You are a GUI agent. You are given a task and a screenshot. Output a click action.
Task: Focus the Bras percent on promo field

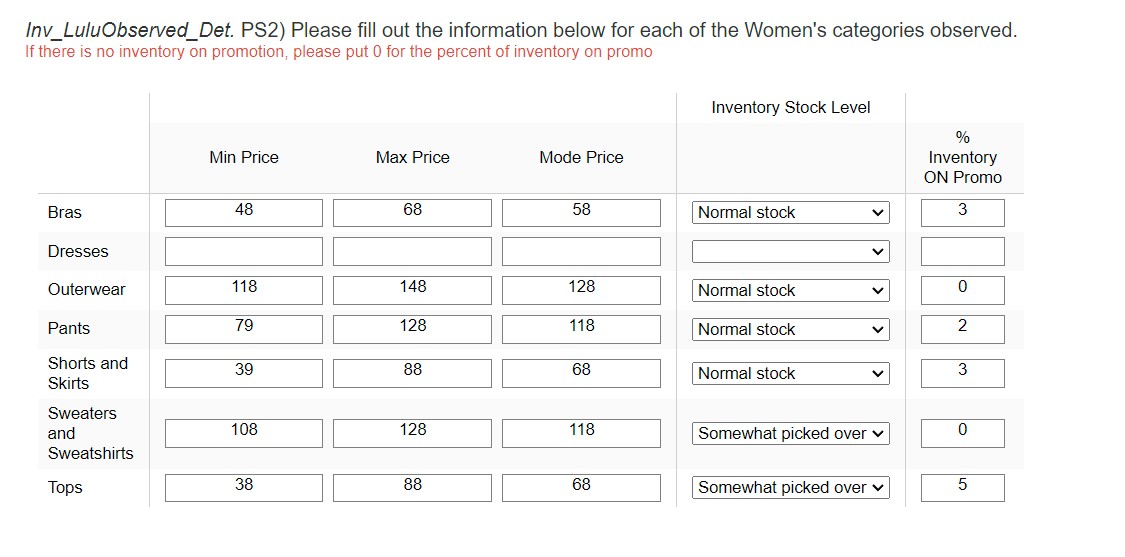(962, 212)
